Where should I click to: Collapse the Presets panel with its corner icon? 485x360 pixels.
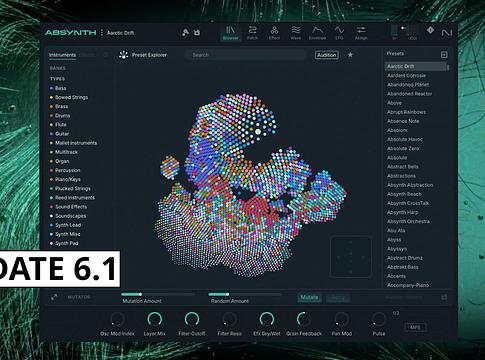[x=444, y=55]
